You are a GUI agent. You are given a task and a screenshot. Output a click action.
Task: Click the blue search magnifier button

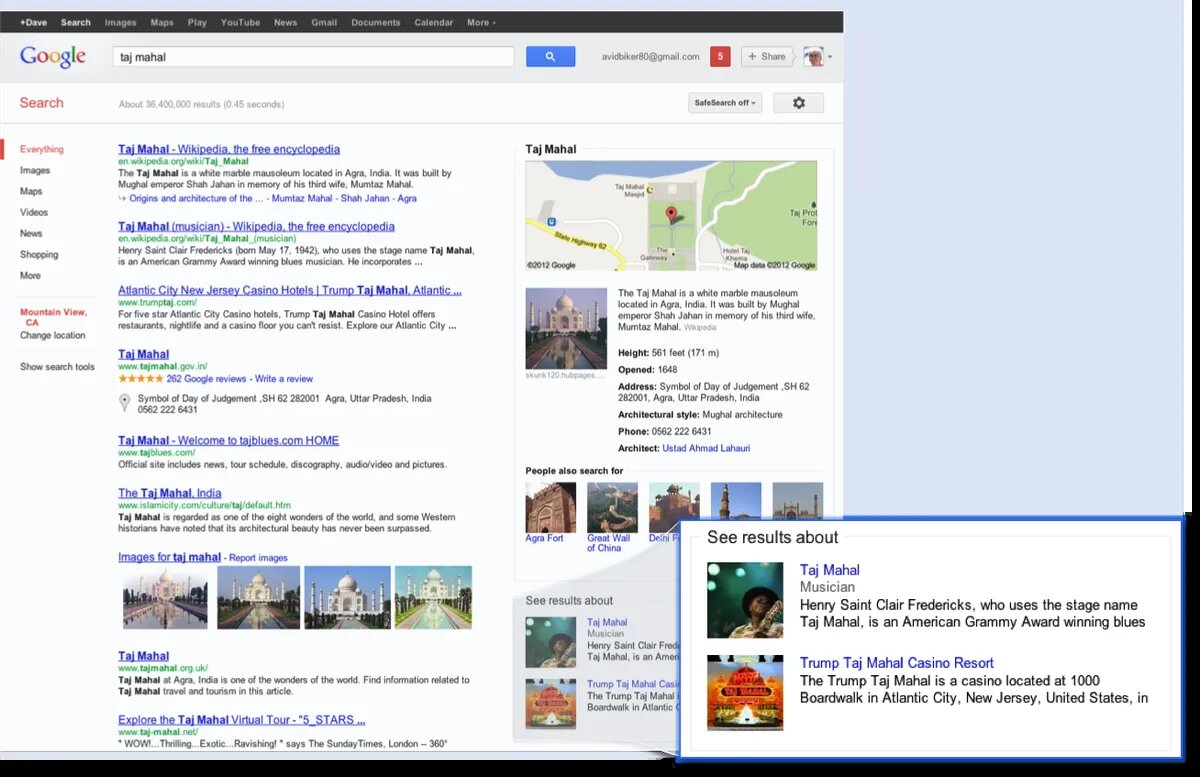[550, 57]
